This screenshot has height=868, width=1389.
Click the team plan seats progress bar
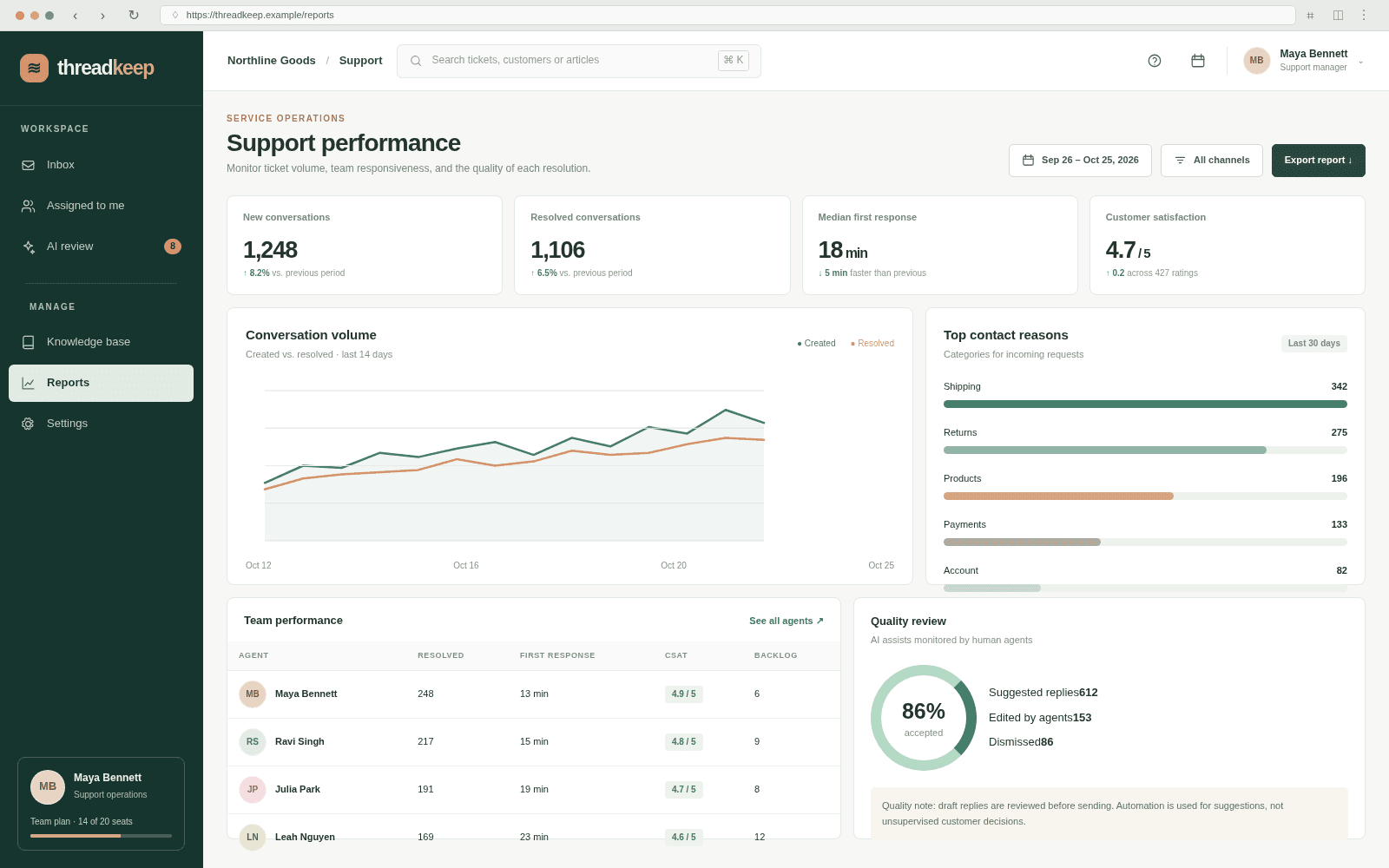tap(101, 836)
